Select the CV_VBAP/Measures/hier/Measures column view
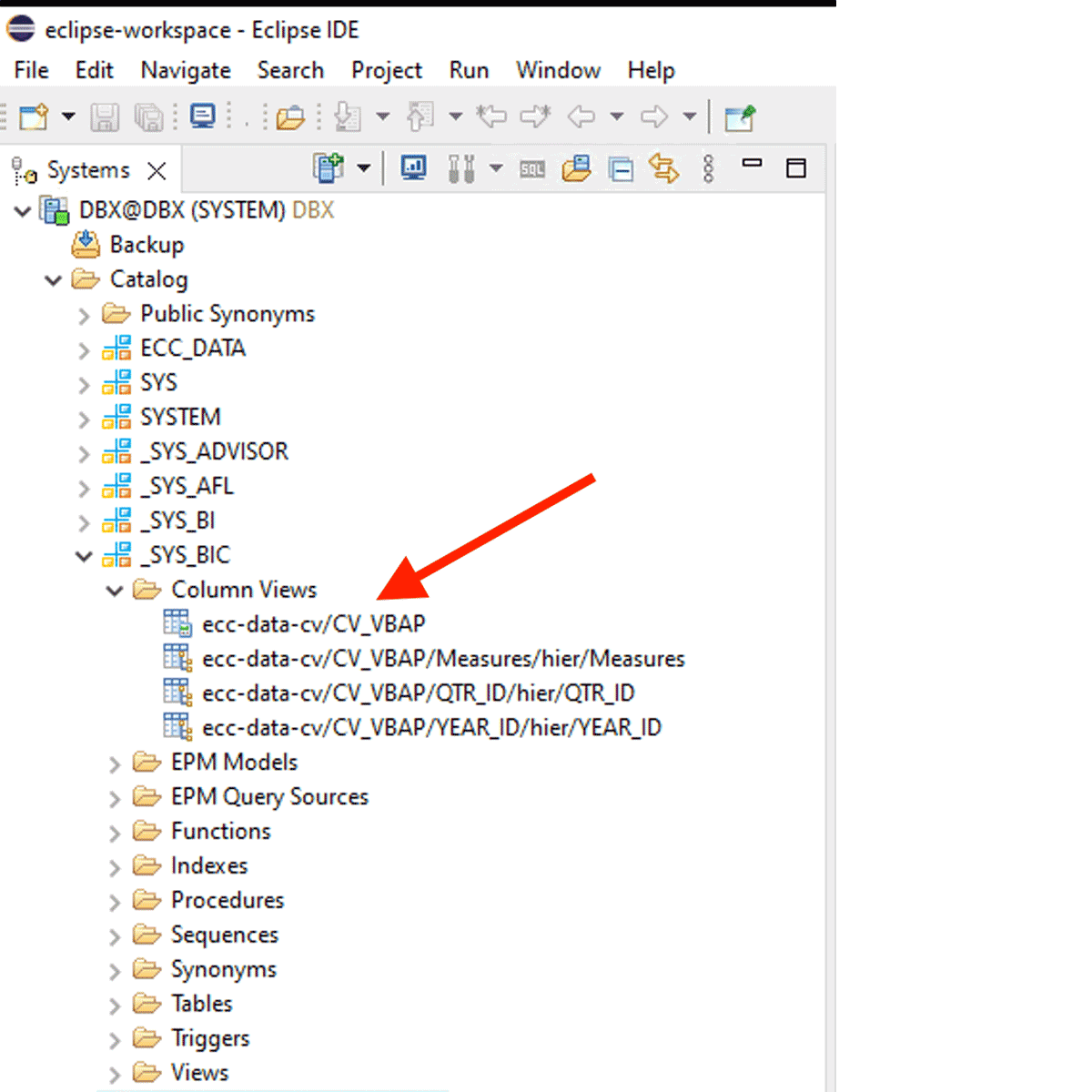This screenshot has width=1092, height=1092. tap(443, 659)
